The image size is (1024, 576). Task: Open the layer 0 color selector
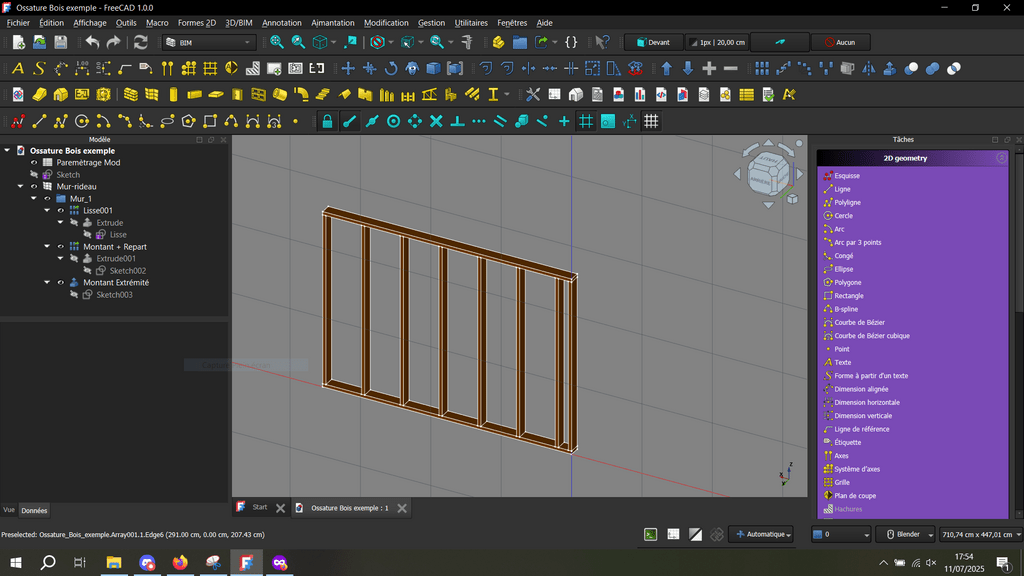click(x=840, y=534)
